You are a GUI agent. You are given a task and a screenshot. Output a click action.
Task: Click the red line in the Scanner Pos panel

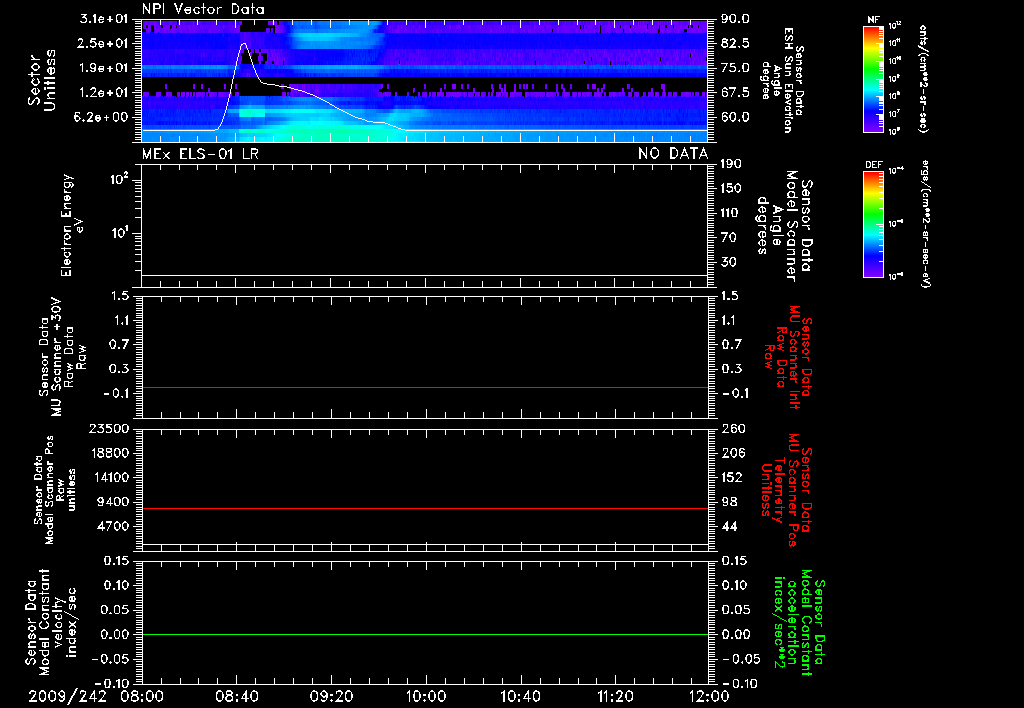point(425,508)
